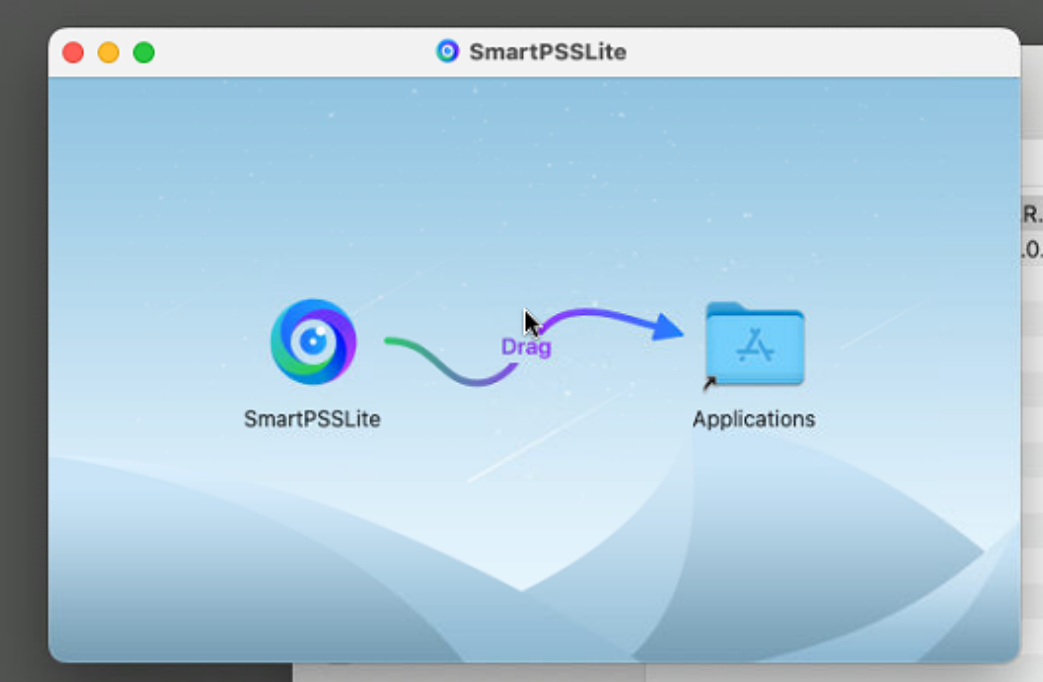Click the App Store symbol on the folder
The height and width of the screenshot is (682, 1043).
click(755, 347)
